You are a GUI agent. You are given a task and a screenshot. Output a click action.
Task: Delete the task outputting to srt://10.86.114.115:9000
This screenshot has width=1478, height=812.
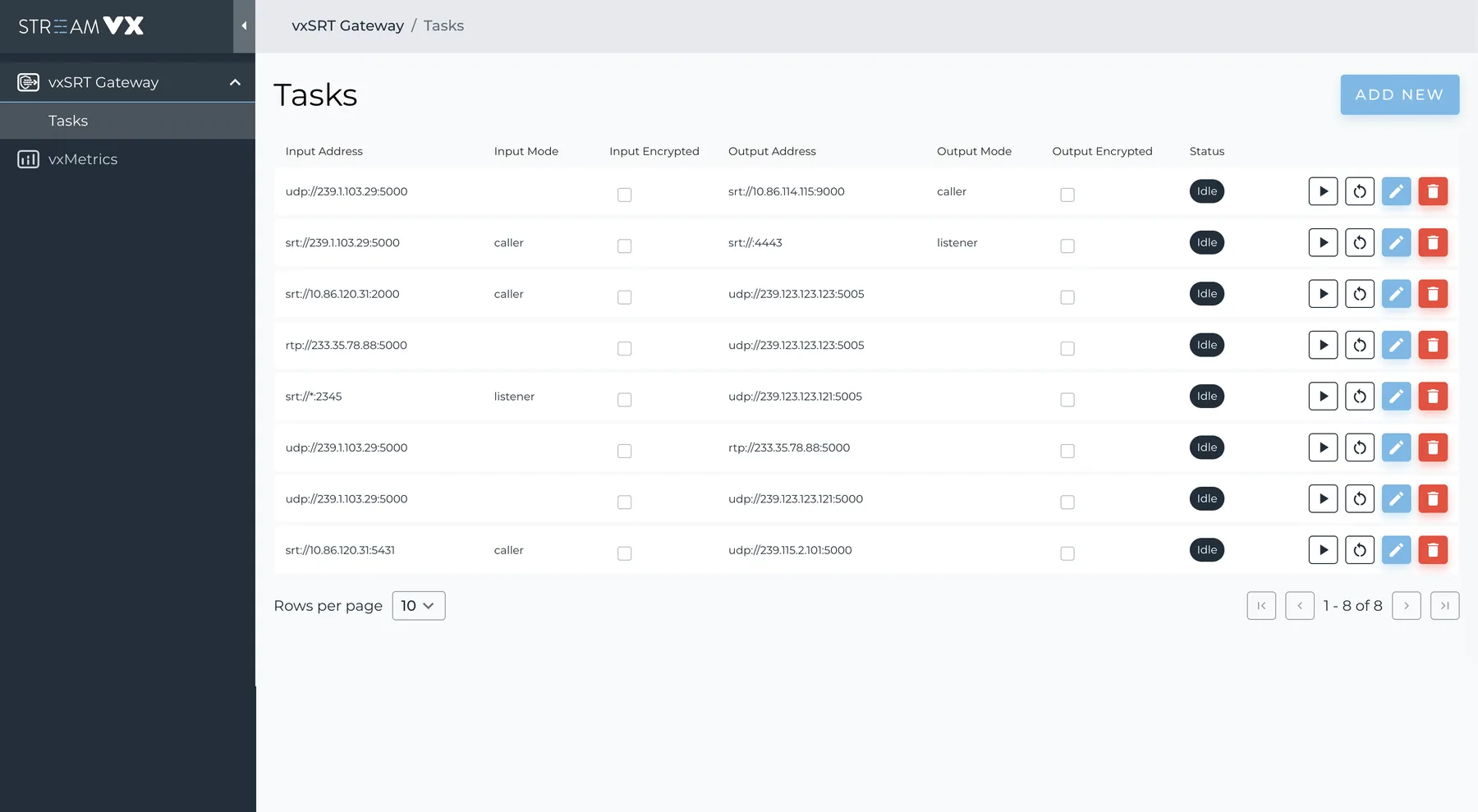click(x=1433, y=191)
